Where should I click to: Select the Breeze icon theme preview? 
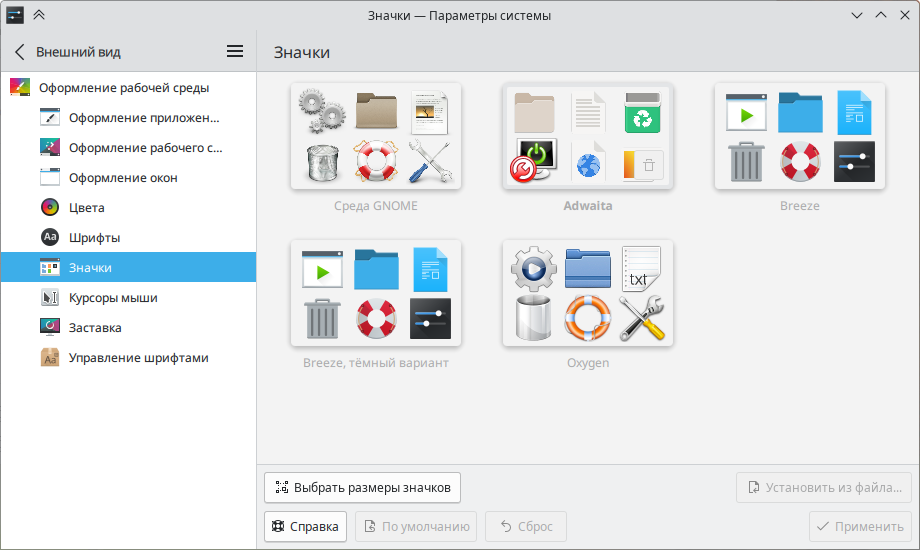(x=800, y=136)
